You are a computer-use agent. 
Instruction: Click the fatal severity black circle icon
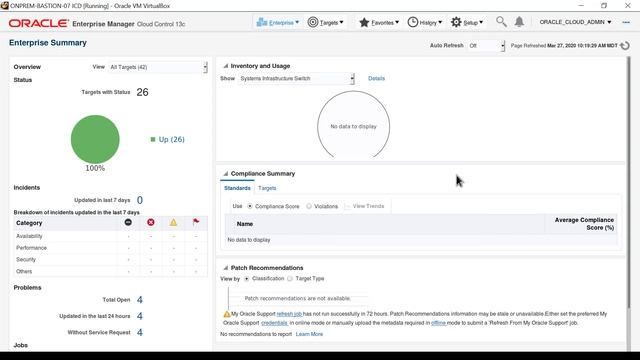point(128,222)
